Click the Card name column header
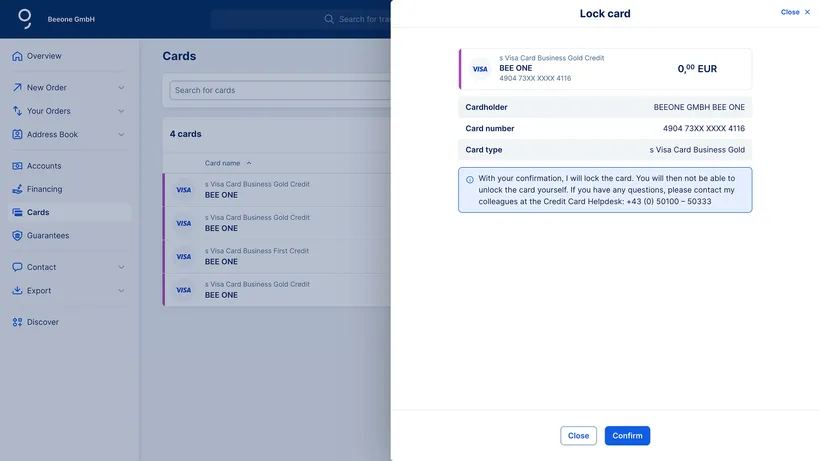The height and width of the screenshot is (461, 820). 222,163
